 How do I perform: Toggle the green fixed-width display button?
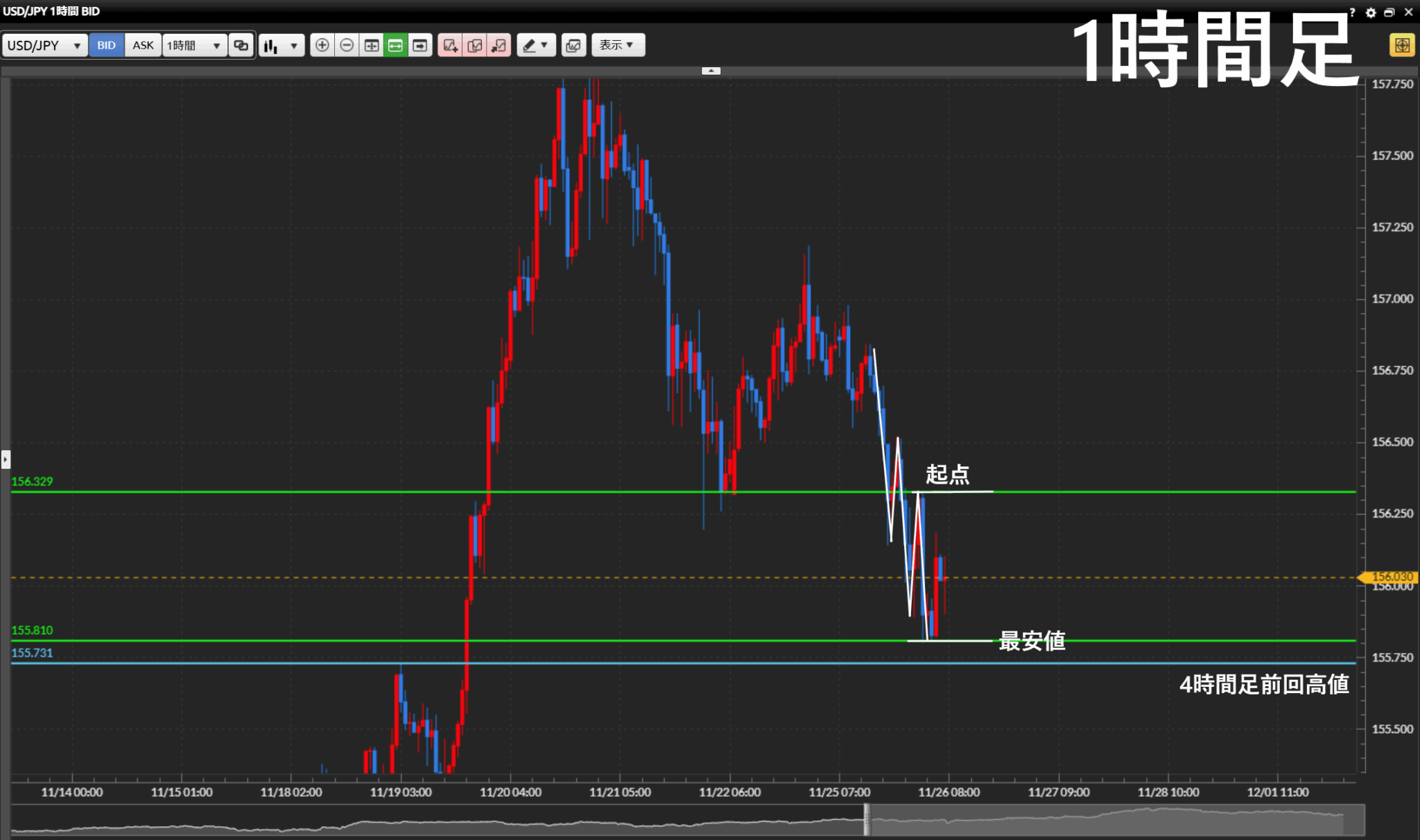pos(395,46)
